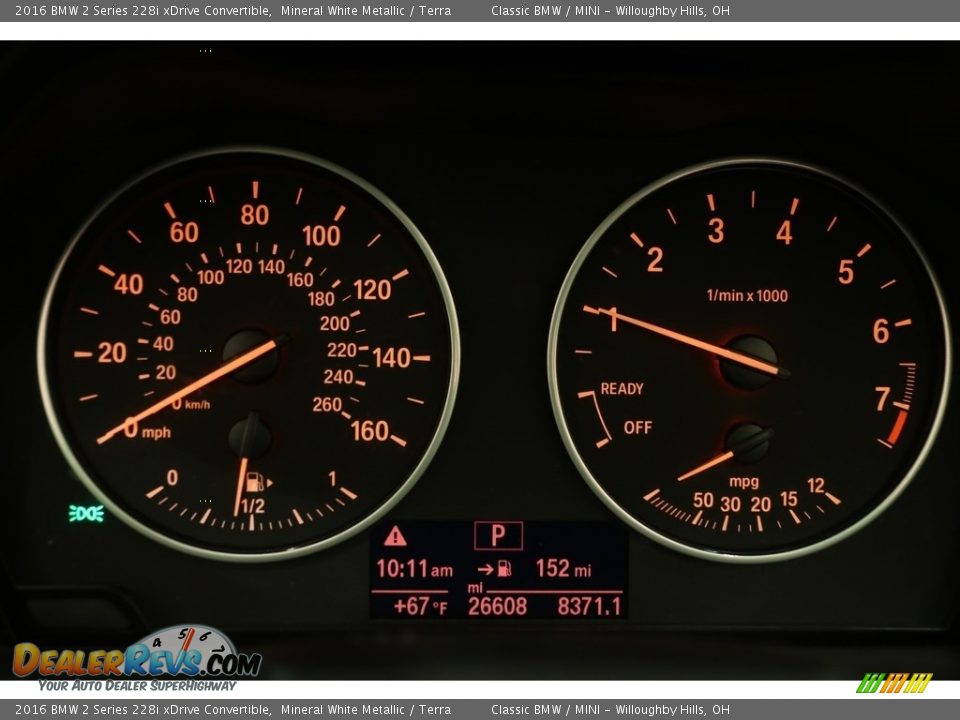Click the 8371.1 trip meter reading
Image resolution: width=960 pixels, height=720 pixels.
(589, 606)
